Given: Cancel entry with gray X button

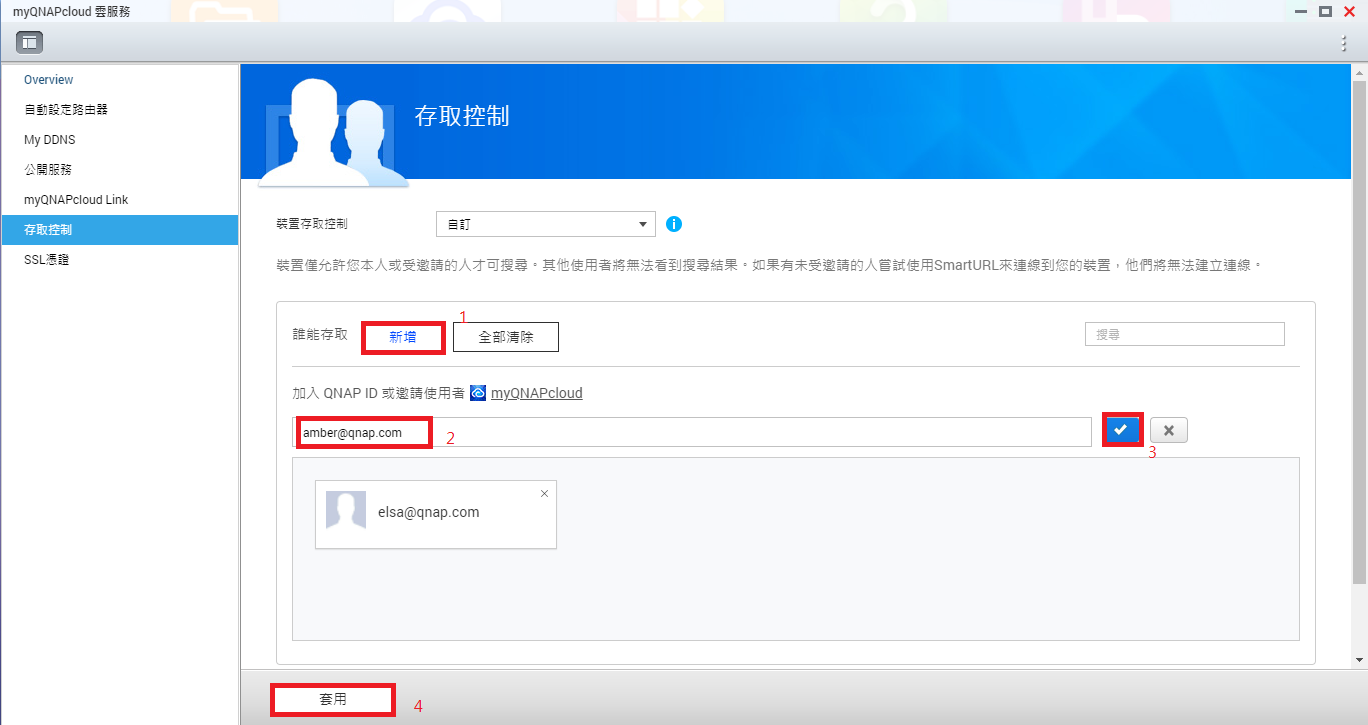Looking at the screenshot, I should (1169, 430).
